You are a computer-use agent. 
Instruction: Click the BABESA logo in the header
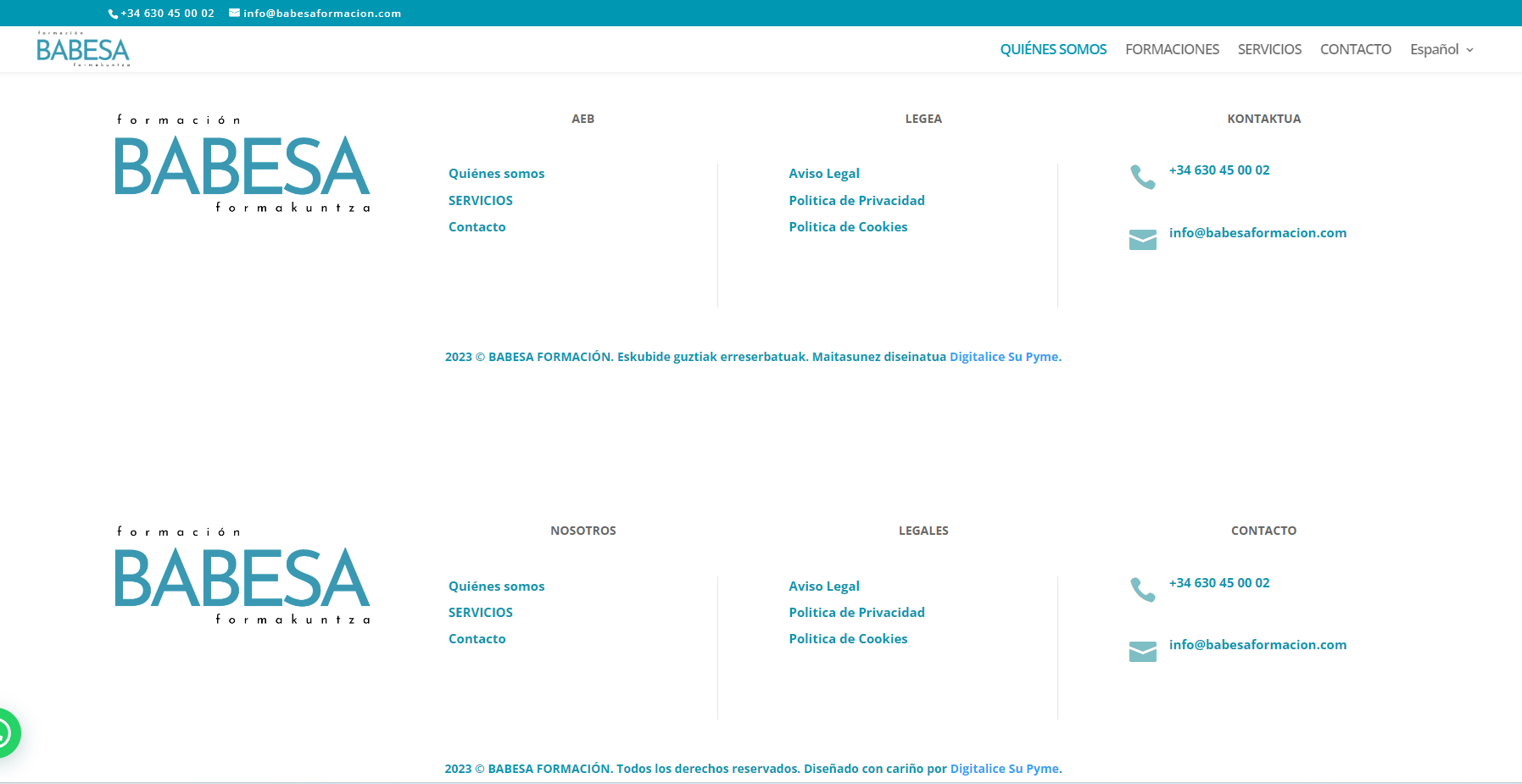click(83, 49)
